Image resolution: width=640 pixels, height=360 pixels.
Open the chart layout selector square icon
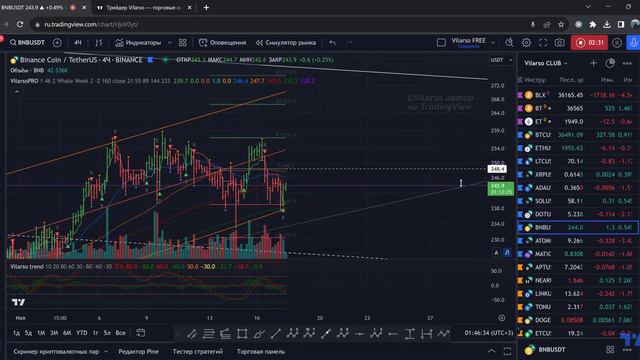441,42
